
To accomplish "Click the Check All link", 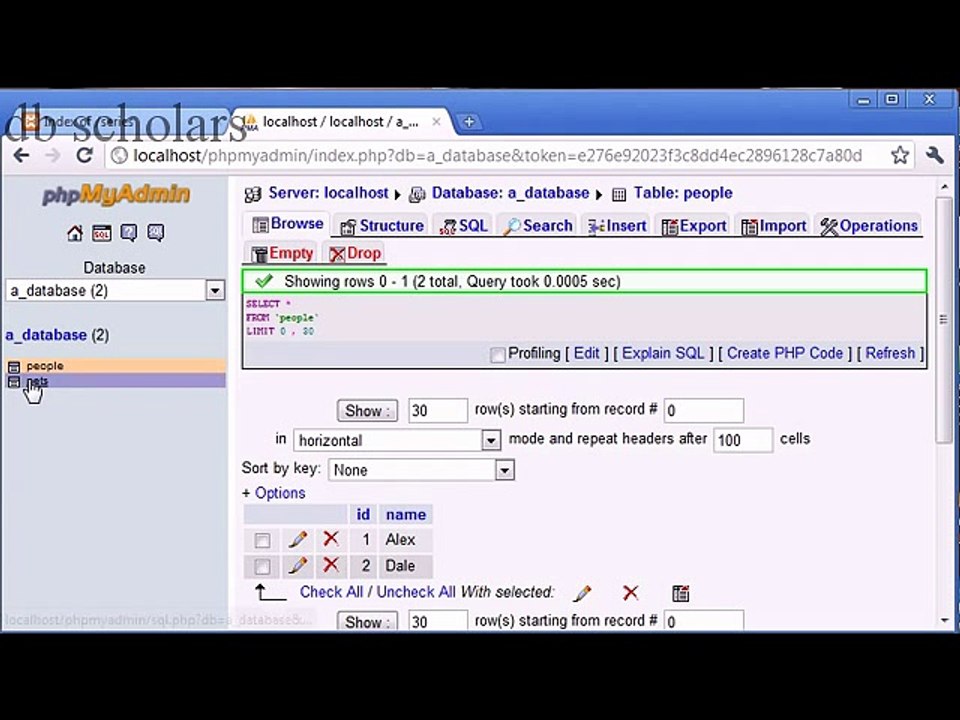I will (331, 592).
